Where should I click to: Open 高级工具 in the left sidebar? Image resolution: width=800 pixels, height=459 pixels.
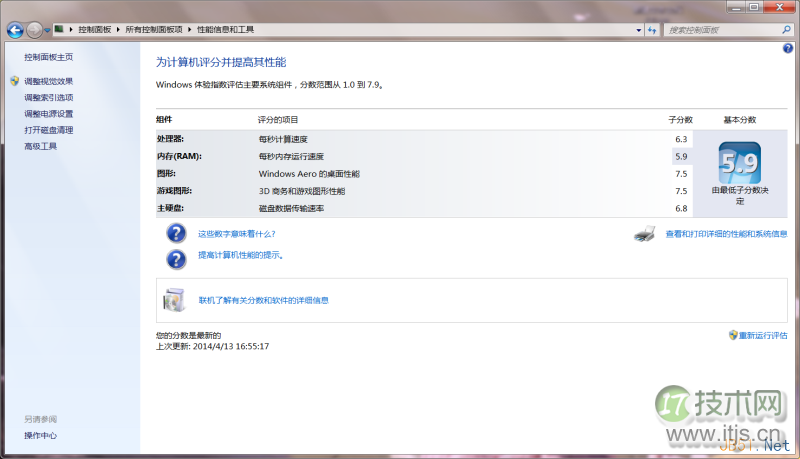click(x=41, y=146)
